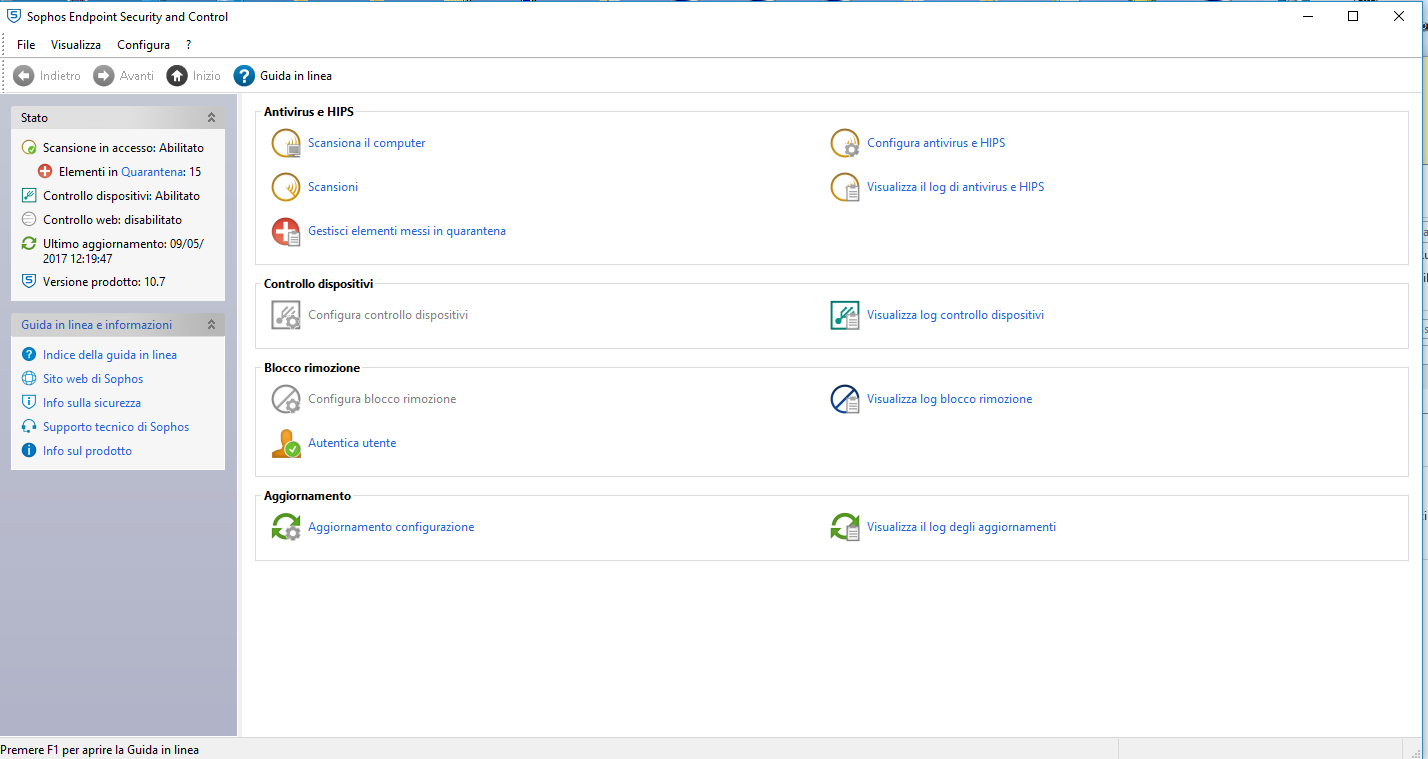This screenshot has height=759, width=1428.
Task: Click the Inizio toolbar label
Action: point(207,76)
